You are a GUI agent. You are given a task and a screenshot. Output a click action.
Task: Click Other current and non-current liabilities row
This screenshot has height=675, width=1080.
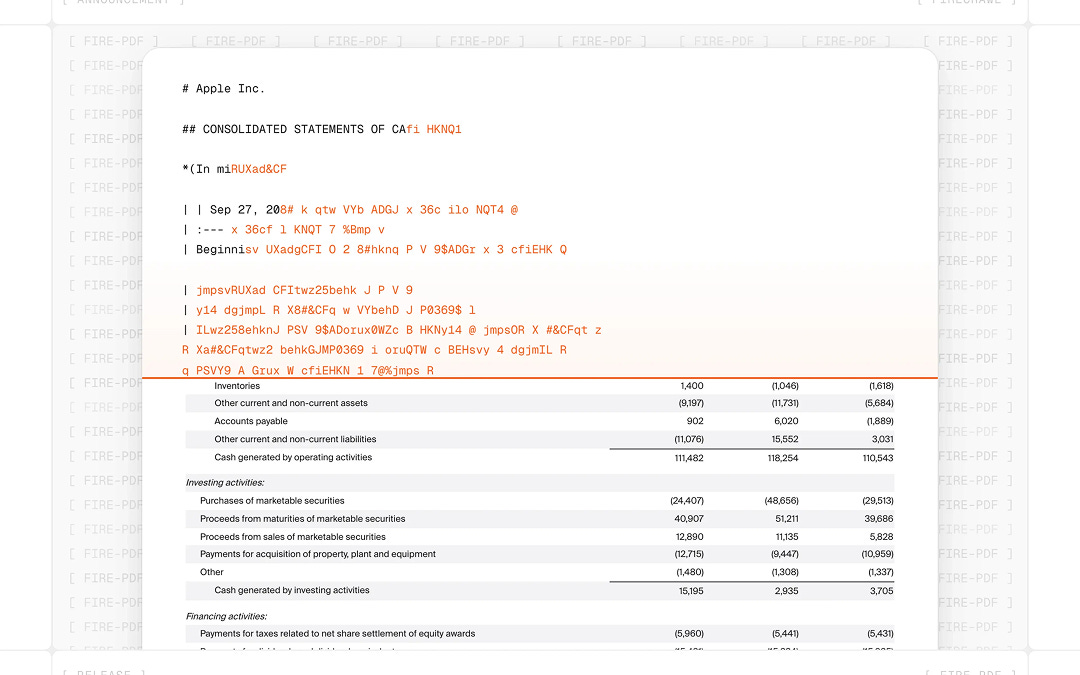click(540, 439)
